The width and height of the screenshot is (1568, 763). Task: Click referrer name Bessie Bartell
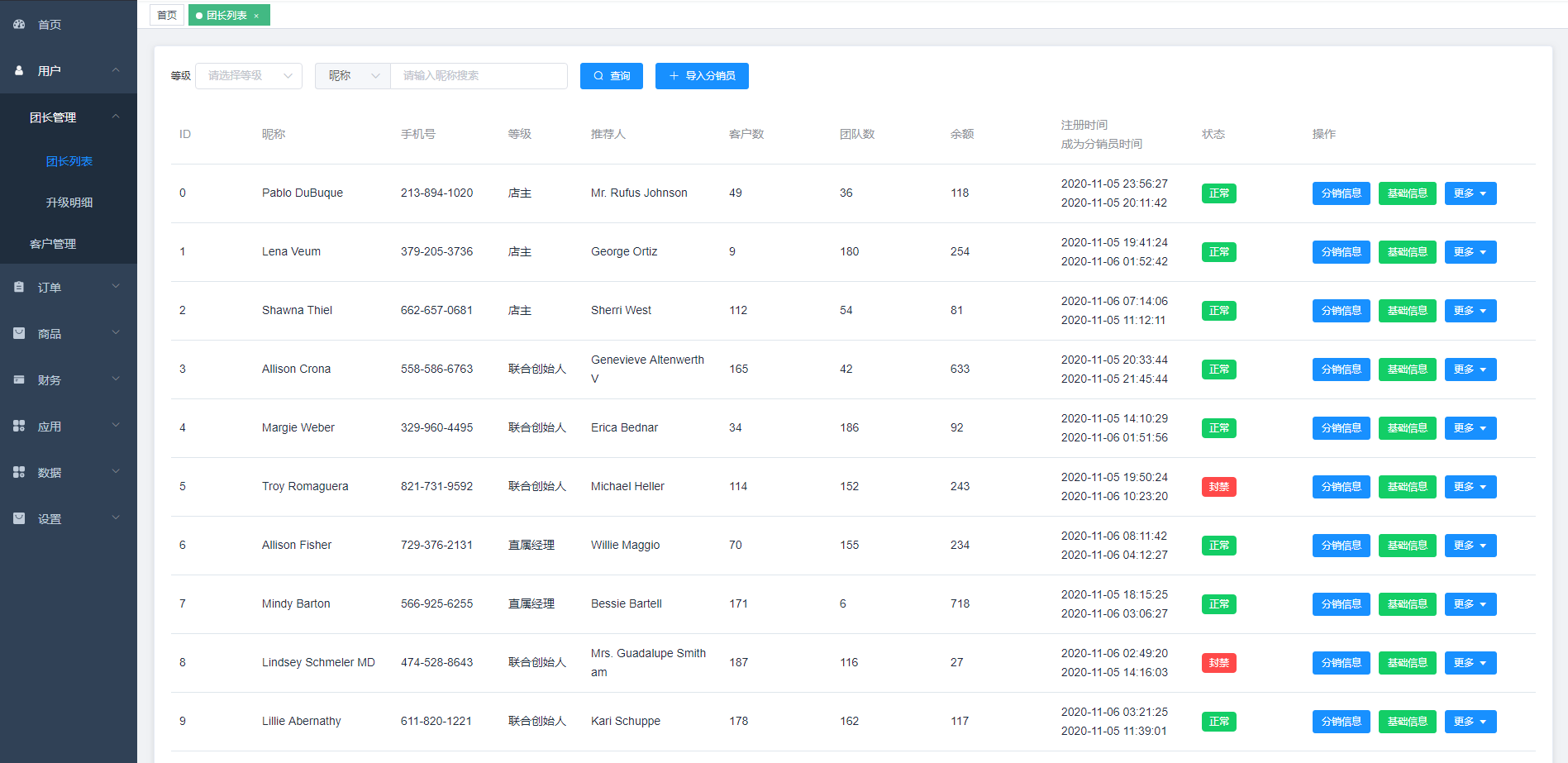coord(627,603)
